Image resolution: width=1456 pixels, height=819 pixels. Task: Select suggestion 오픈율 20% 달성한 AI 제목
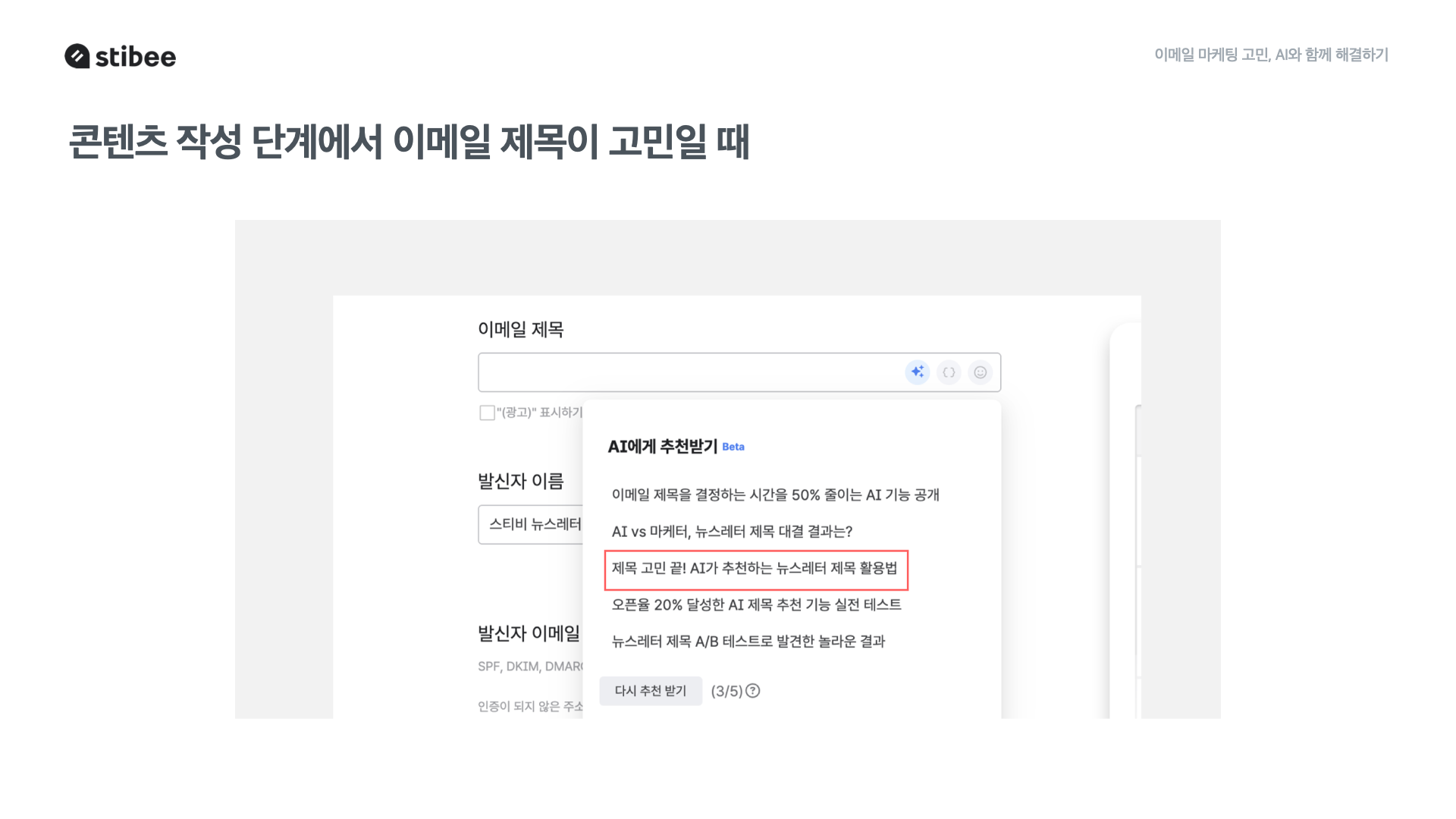756,605
